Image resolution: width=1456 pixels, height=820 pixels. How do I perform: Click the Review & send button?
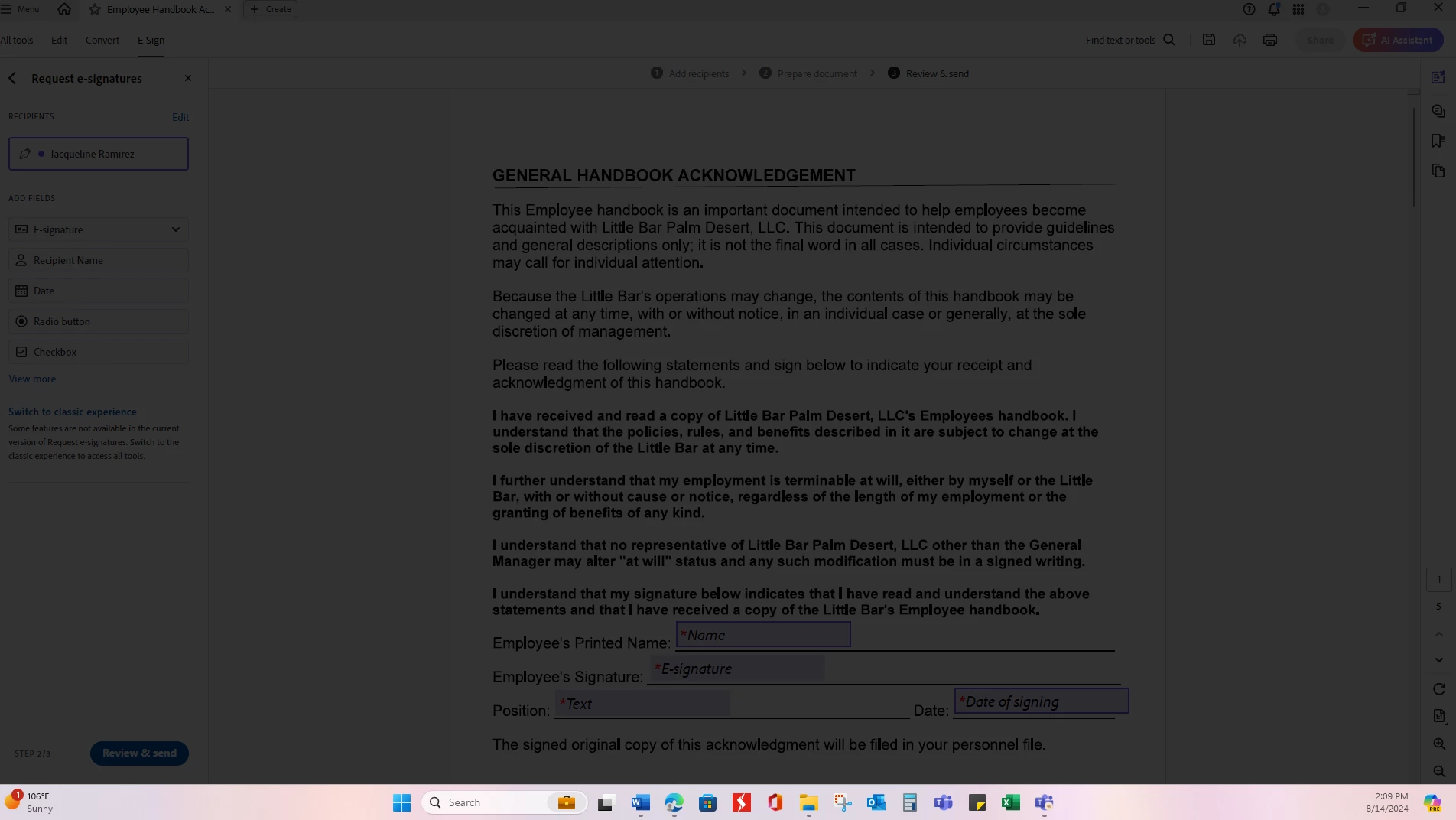[x=139, y=753]
